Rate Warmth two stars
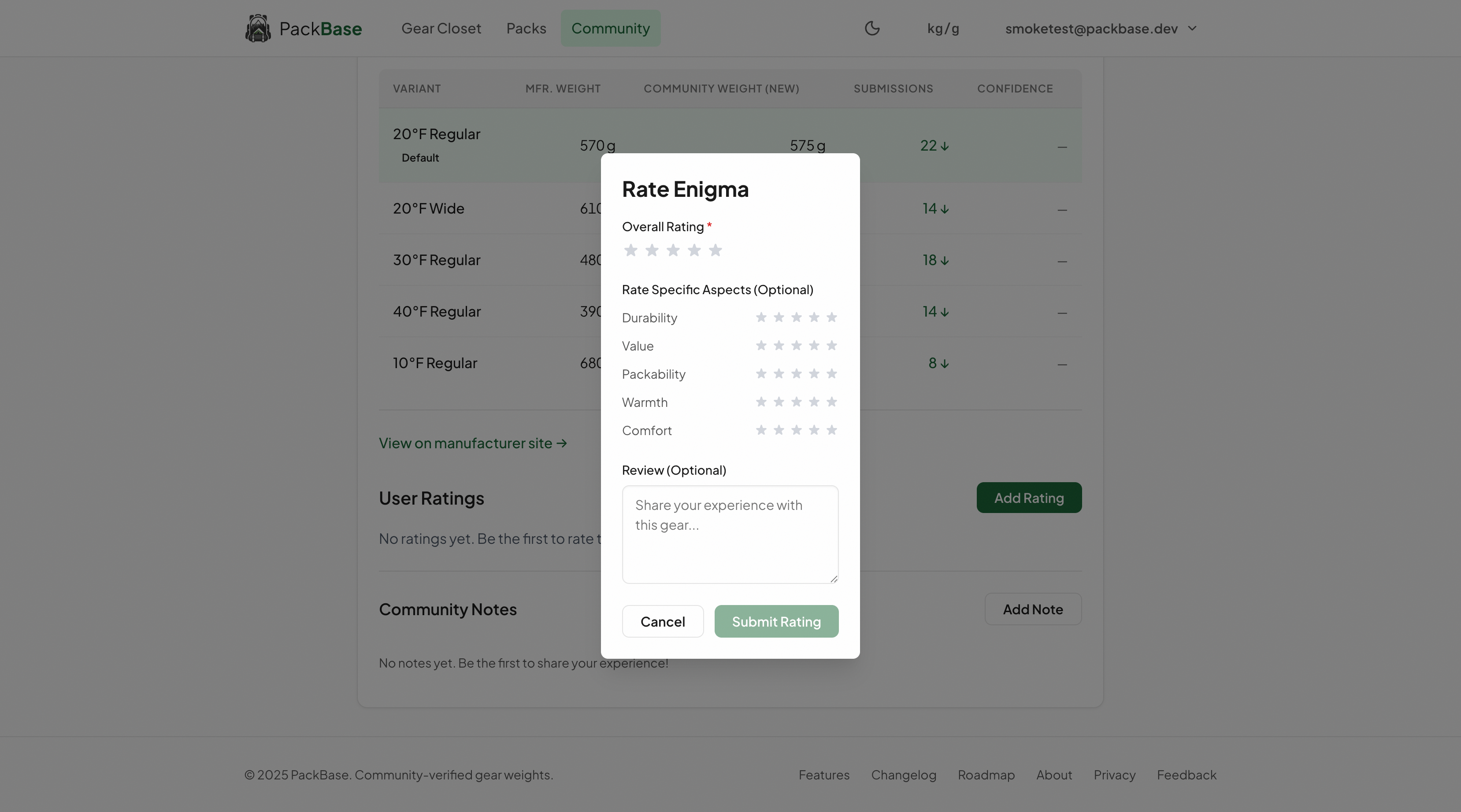 pyautogui.click(x=779, y=402)
